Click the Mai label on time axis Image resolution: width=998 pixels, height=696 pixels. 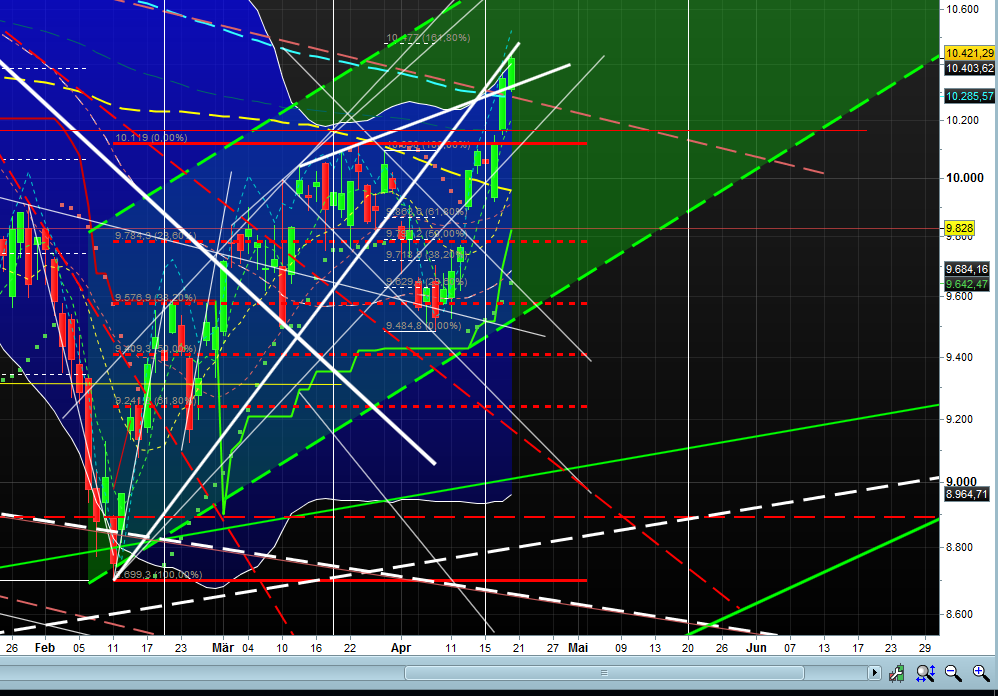[578, 648]
